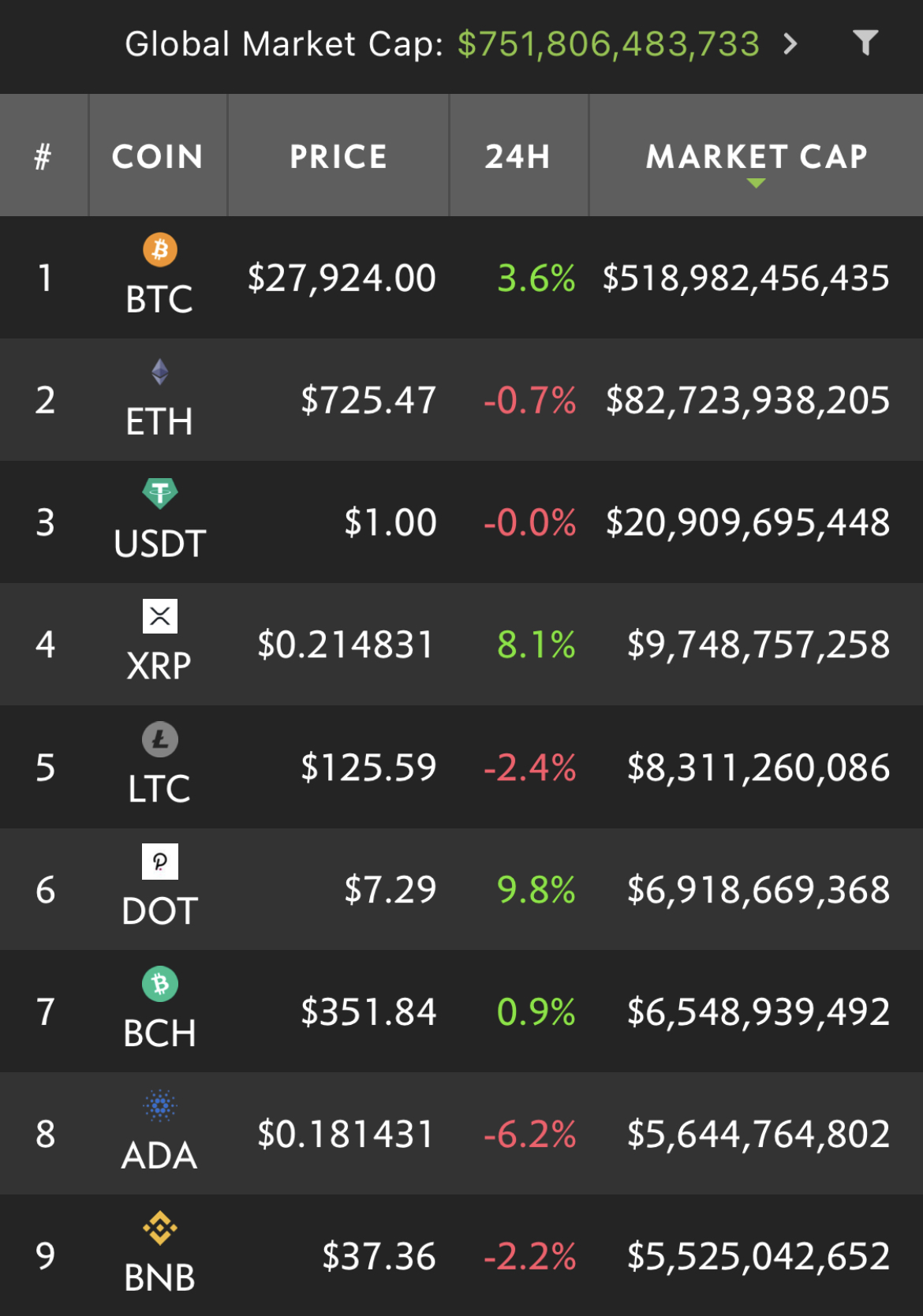Select BTC price $27,924.00
The width and height of the screenshot is (923, 1316).
[342, 279]
